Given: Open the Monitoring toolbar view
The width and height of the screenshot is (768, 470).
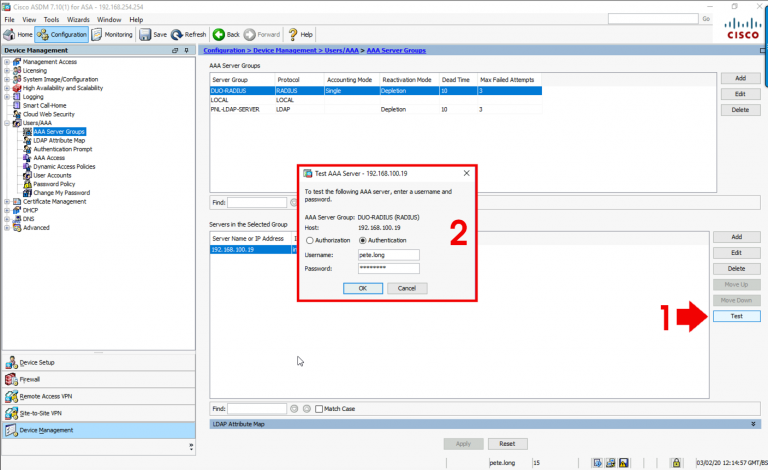Looking at the screenshot, I should pos(112,34).
